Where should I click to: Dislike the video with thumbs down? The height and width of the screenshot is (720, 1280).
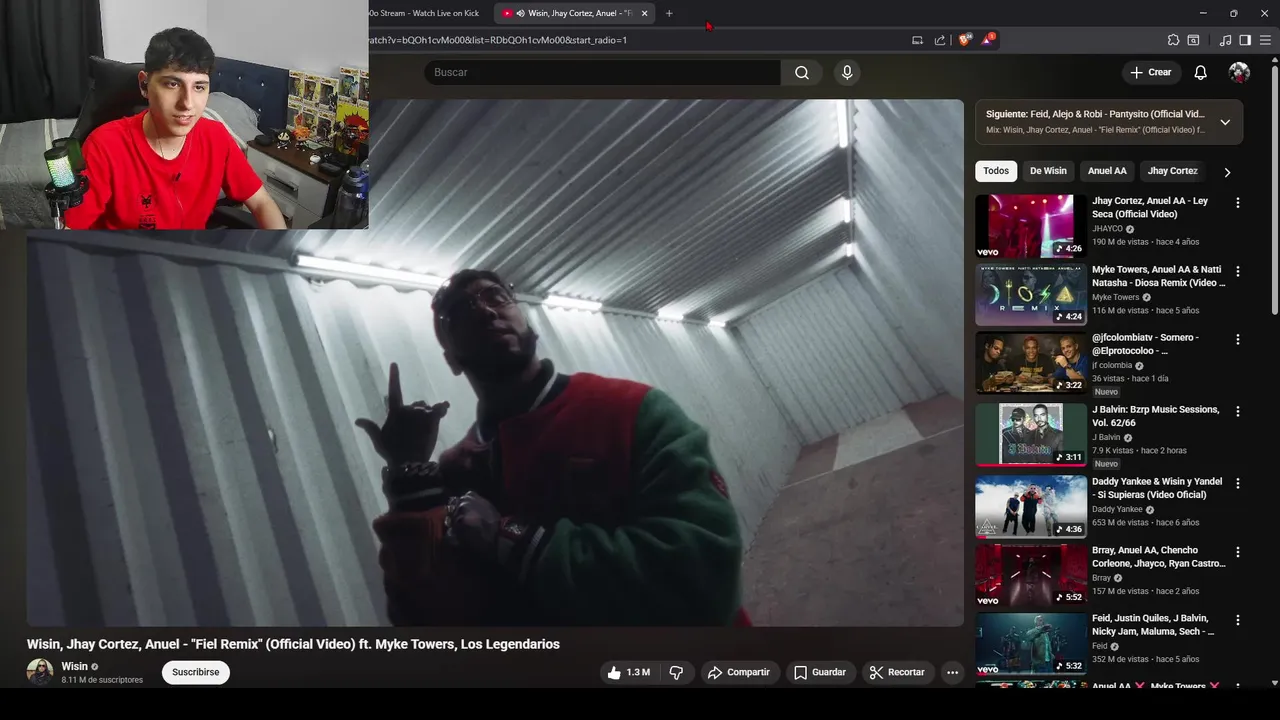click(676, 672)
